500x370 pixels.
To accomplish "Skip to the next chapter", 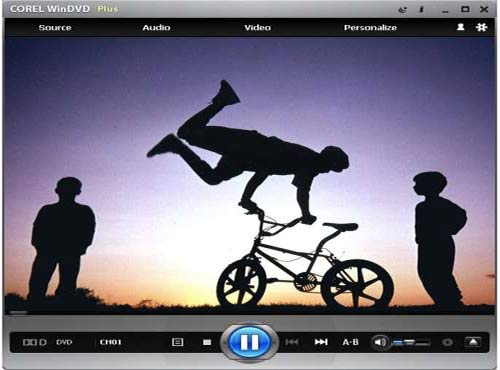I will pos(321,342).
